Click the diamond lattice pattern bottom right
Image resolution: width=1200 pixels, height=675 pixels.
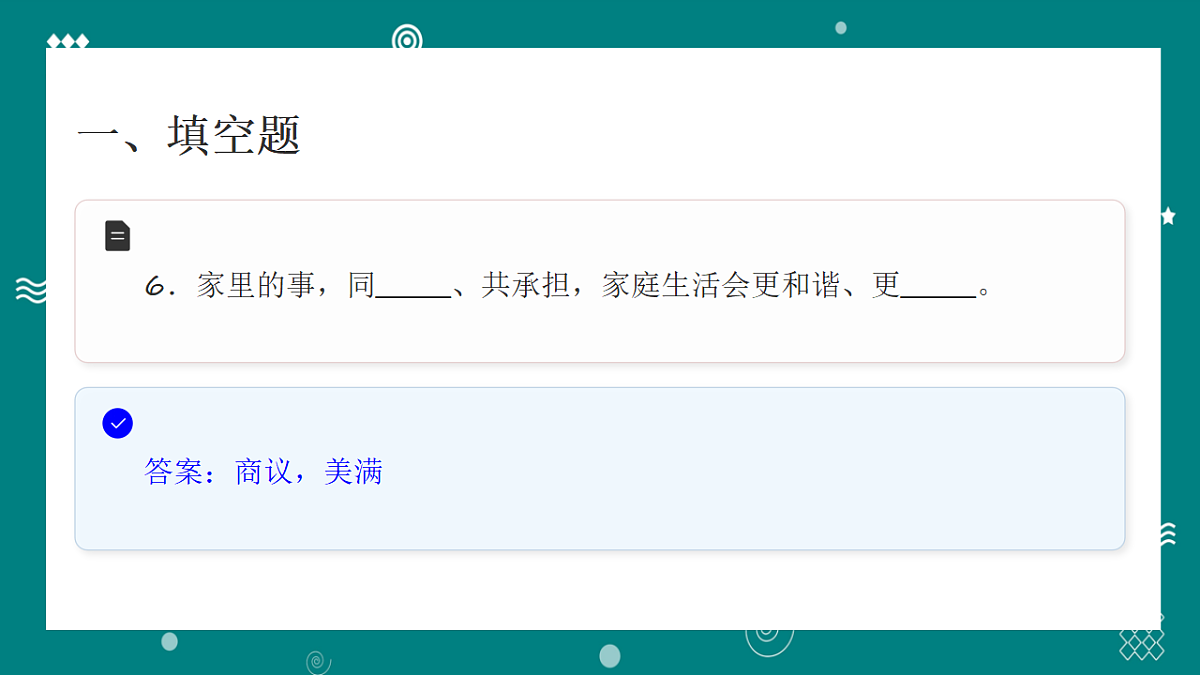click(x=1141, y=641)
